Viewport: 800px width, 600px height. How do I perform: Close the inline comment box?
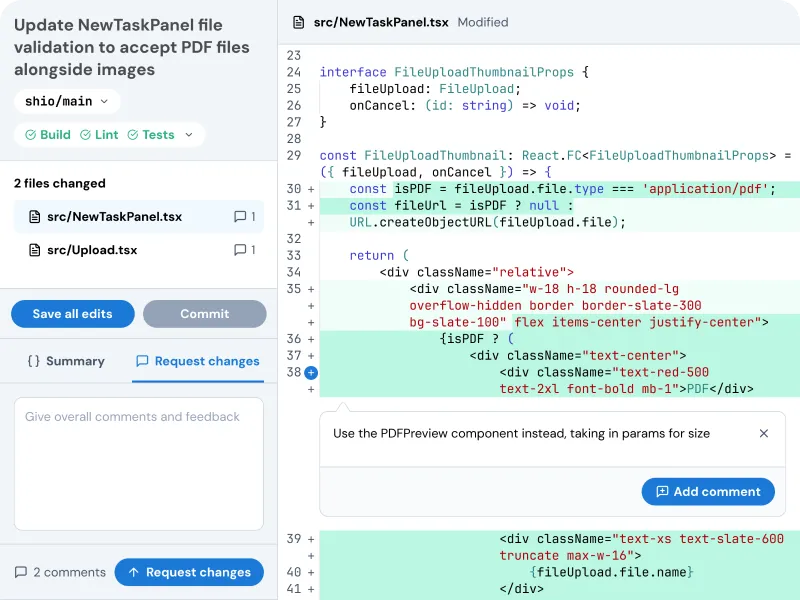(764, 434)
